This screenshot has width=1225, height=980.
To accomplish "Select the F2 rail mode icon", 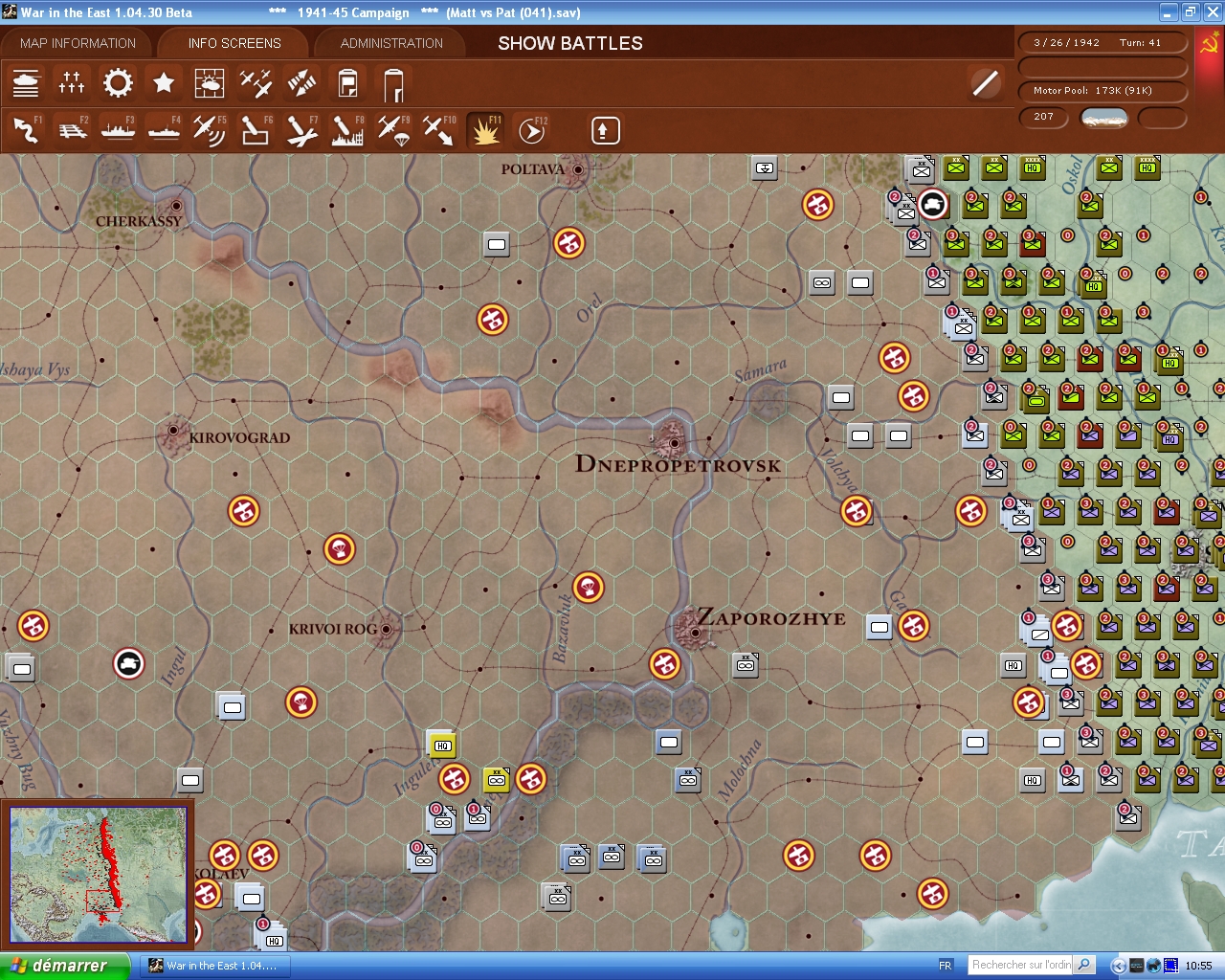I will (72, 130).
